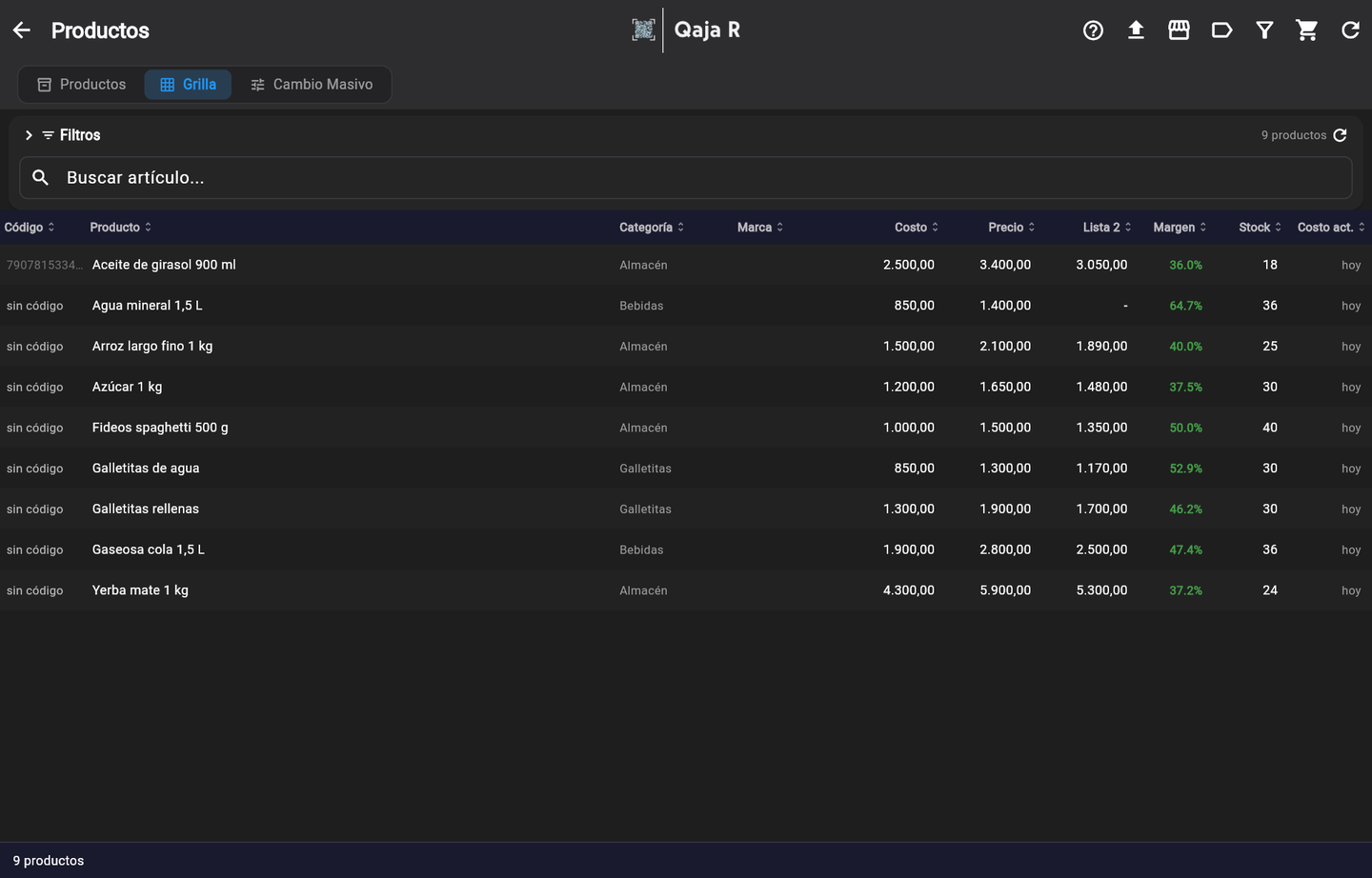Screen dimensions: 1372x878
Task: Select the Precio cell of Agua mineral
Action: pyautogui.click(x=1005, y=306)
